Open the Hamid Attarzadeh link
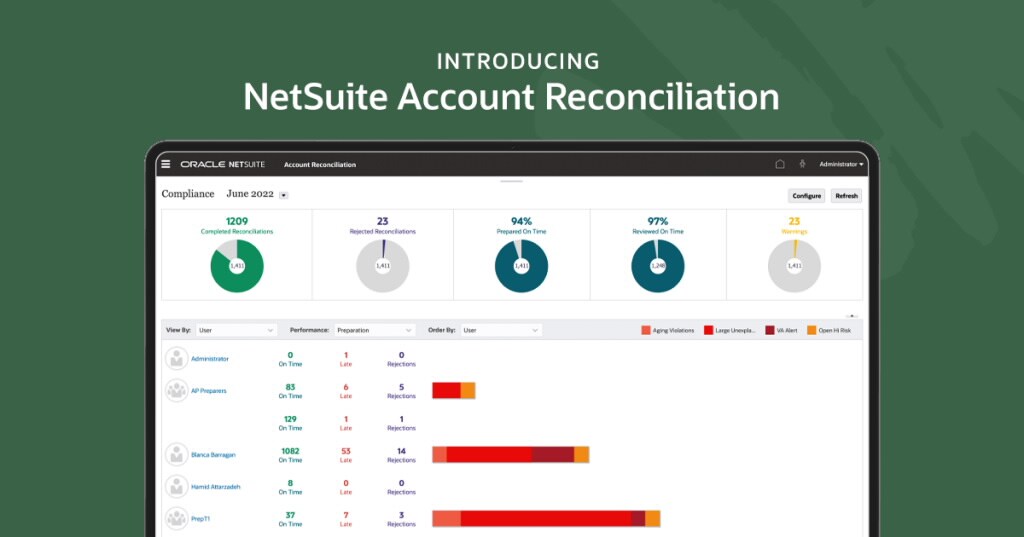Screen dimensions: 1024x537 point(216,487)
